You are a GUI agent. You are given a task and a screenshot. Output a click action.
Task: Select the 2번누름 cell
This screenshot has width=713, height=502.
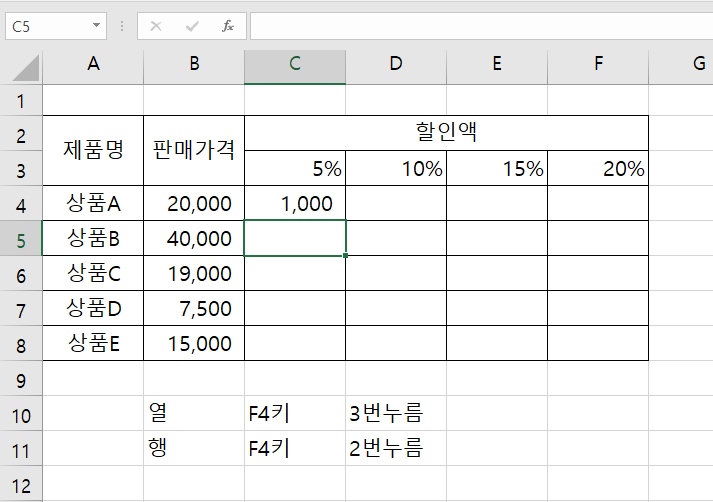pos(396,448)
